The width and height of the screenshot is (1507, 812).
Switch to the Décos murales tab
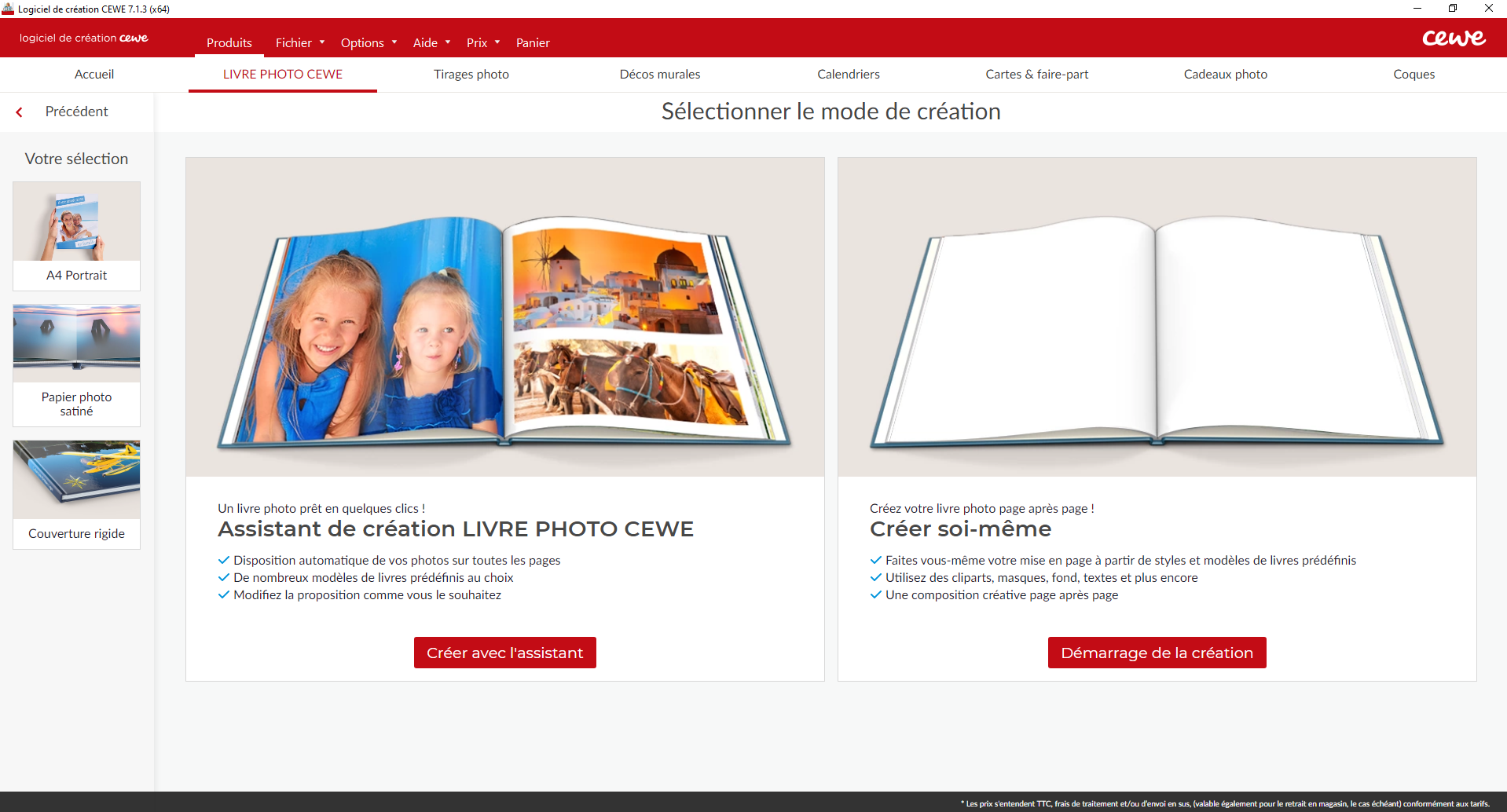659,74
